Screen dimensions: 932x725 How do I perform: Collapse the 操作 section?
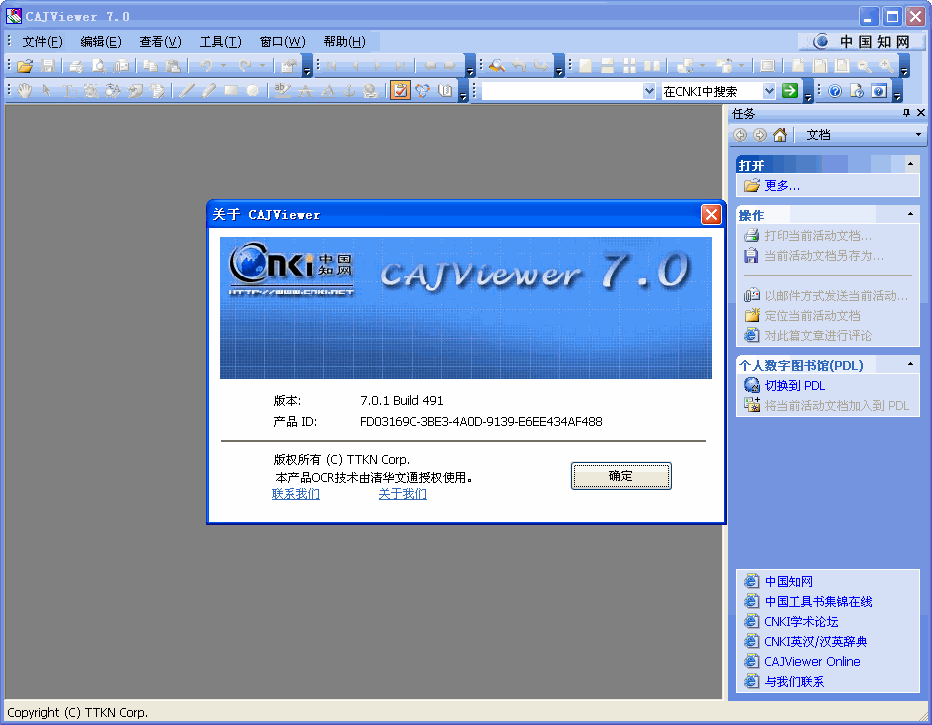point(909,213)
